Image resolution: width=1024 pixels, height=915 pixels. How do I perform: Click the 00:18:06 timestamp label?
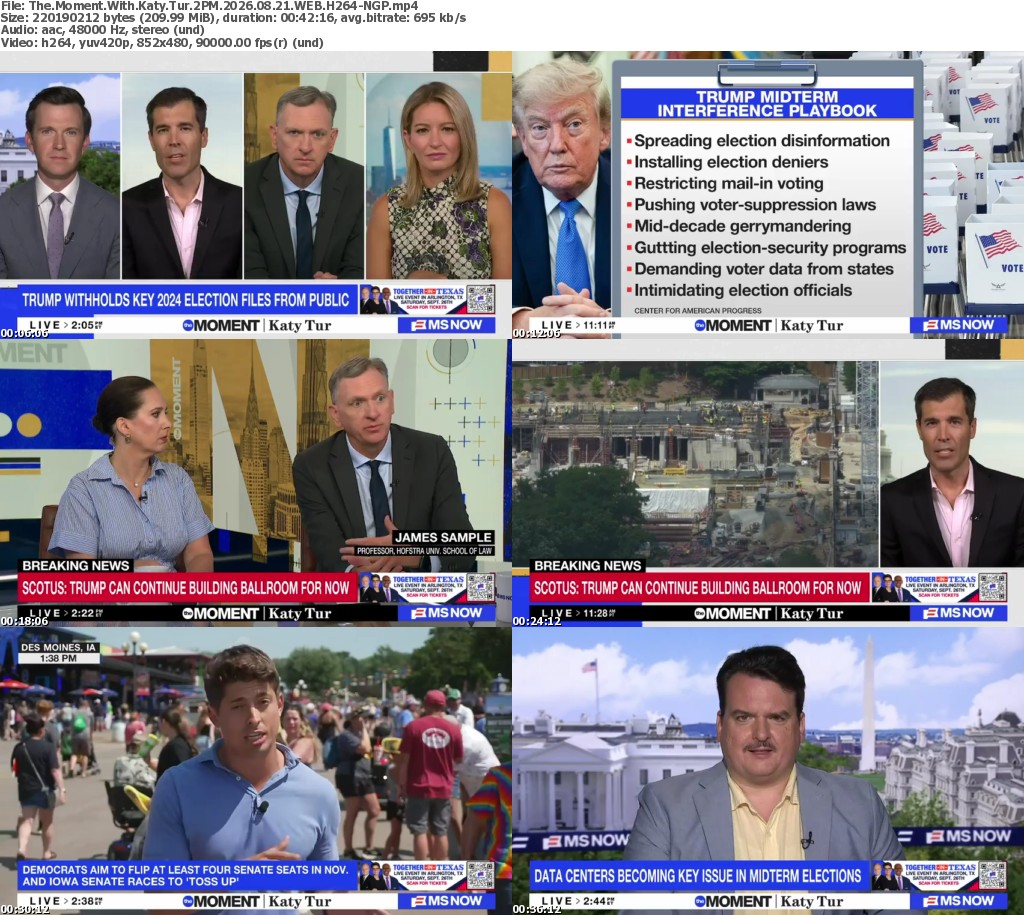pos(25,621)
